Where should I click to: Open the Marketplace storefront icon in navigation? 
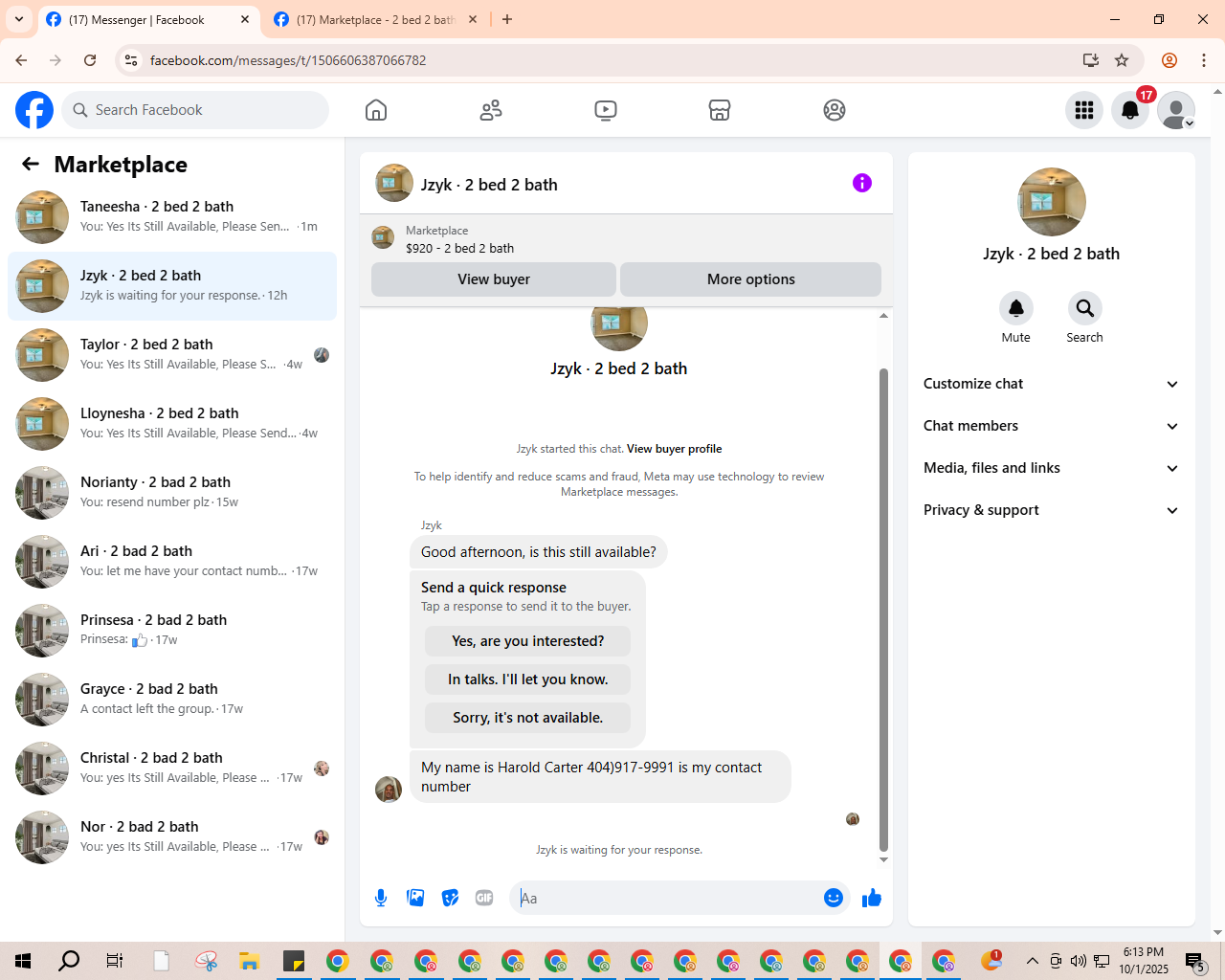[720, 110]
